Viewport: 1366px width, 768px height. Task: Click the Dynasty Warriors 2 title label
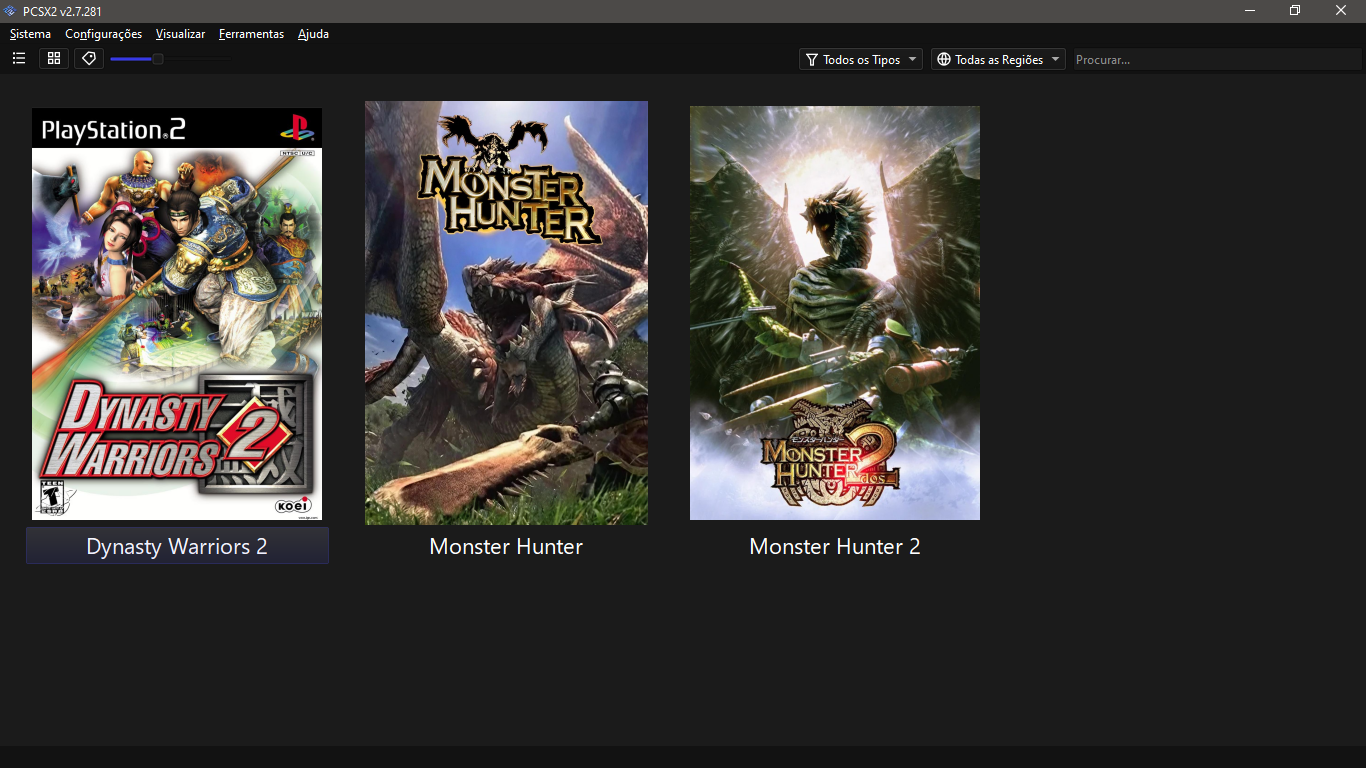[177, 546]
